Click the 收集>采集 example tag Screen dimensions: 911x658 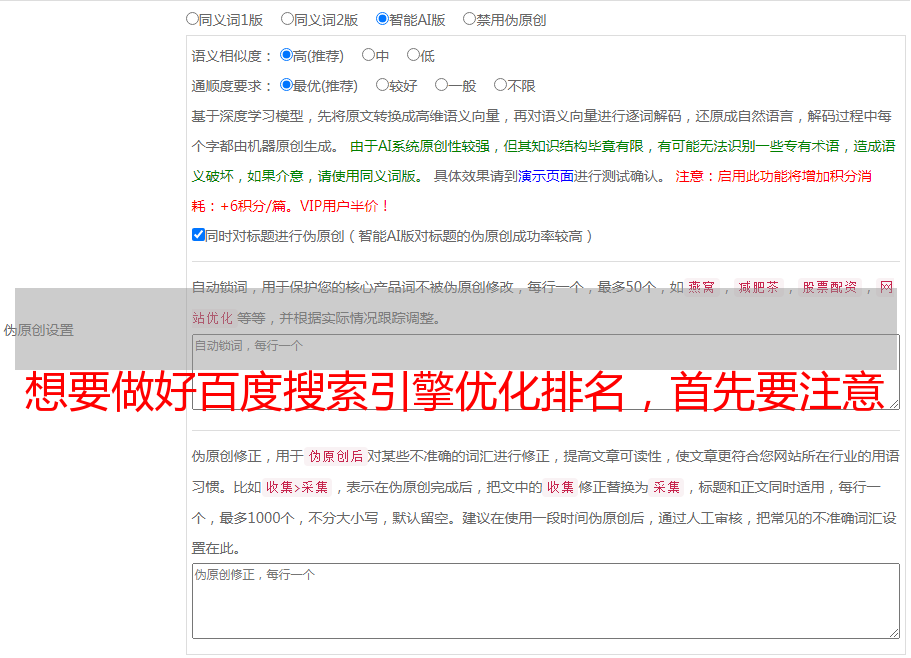pos(297,487)
